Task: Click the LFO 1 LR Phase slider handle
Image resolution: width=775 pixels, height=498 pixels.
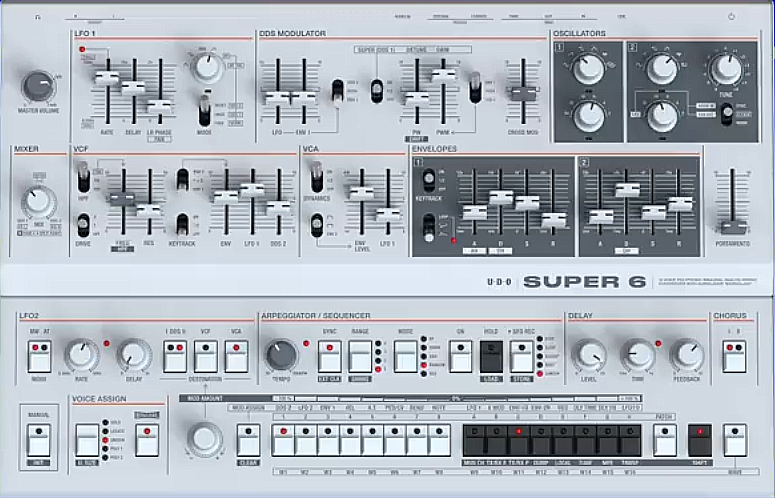Action: 159,106
